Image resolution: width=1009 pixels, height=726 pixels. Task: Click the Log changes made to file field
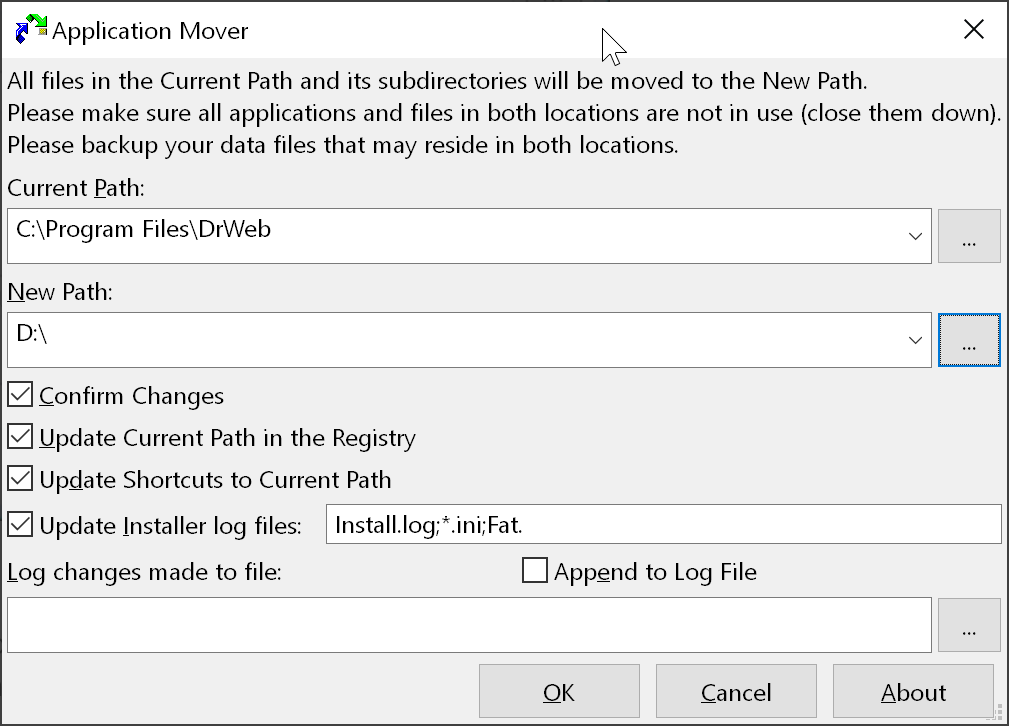[x=469, y=625]
